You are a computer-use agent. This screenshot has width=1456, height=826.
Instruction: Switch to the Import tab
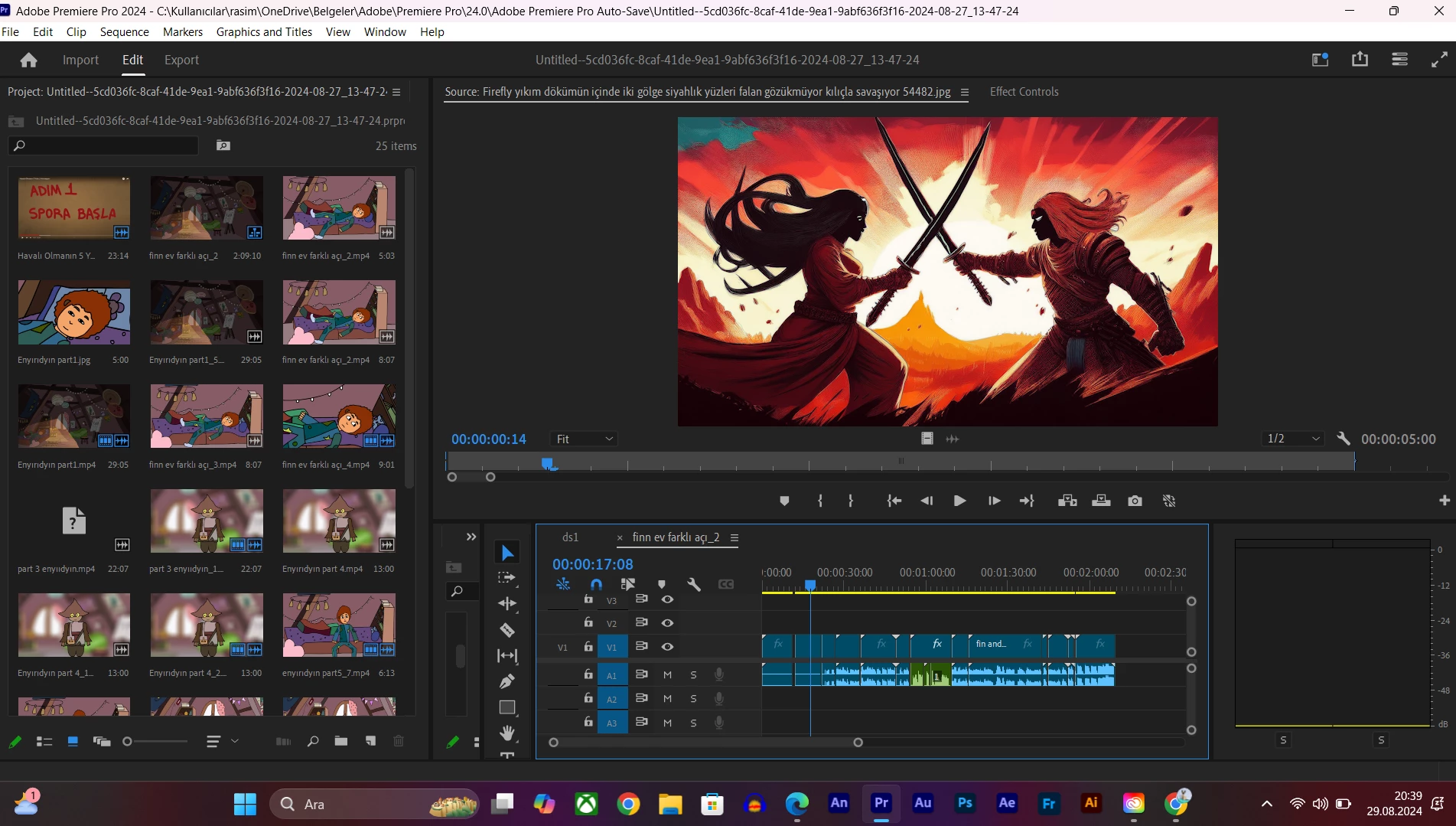tap(80, 60)
